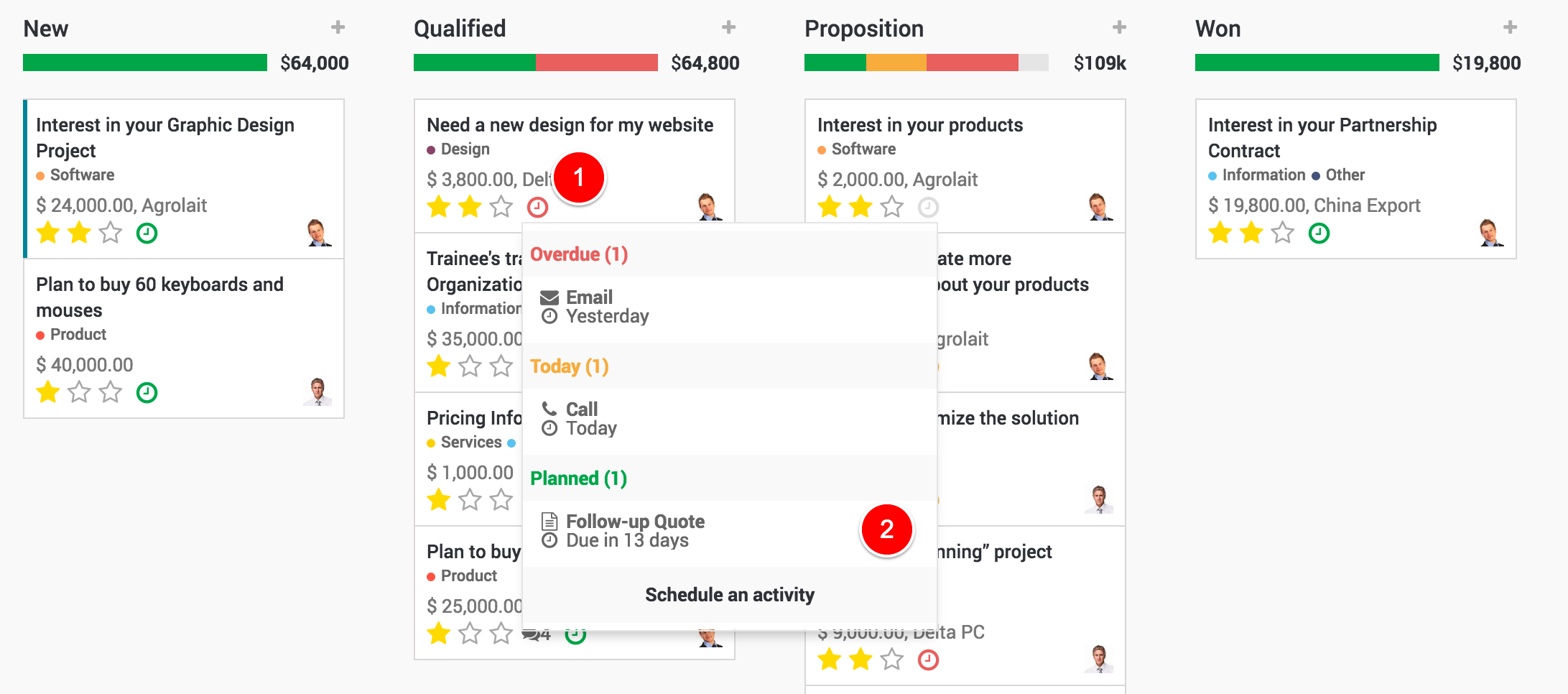
Task: Set third star on Graphic Design Project card
Action: pos(111,233)
